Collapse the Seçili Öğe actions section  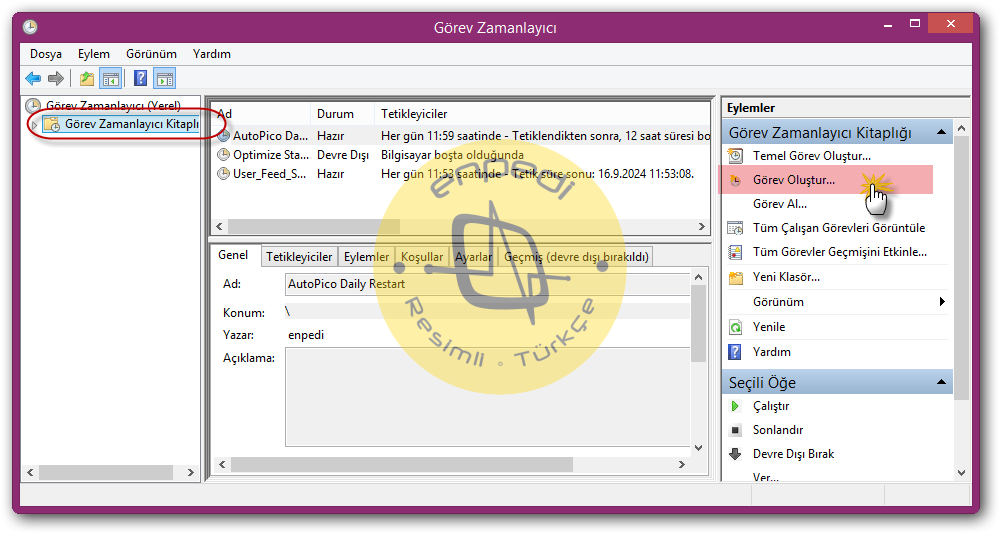tap(941, 382)
